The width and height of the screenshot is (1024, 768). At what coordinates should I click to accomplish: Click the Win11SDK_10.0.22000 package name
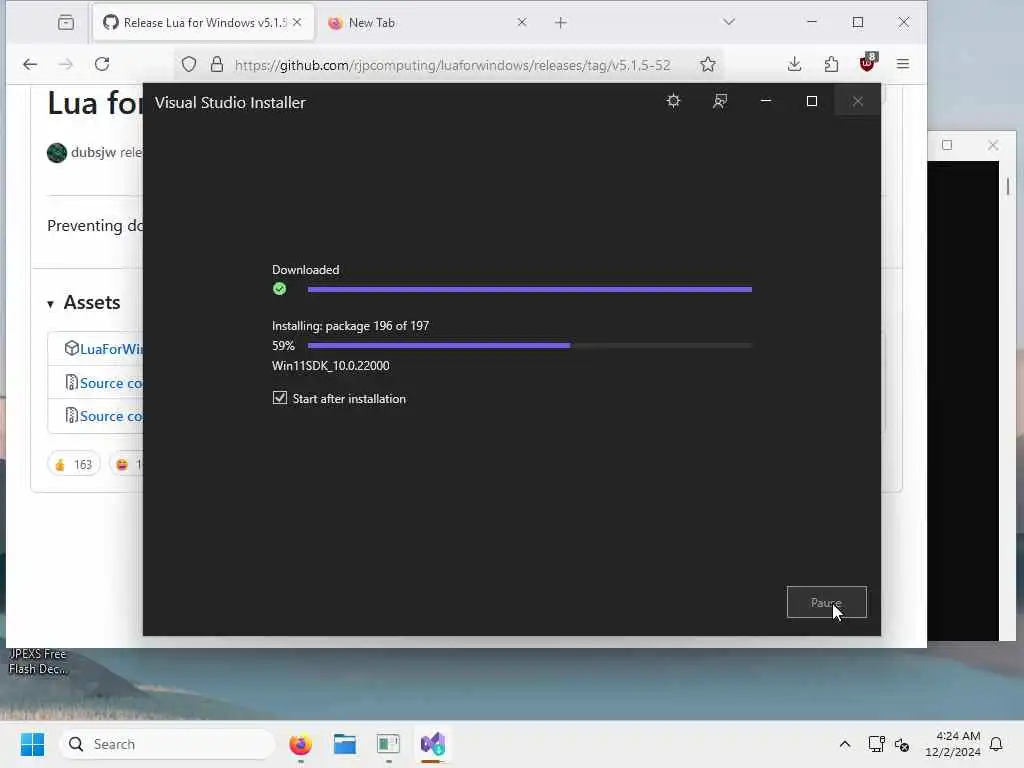coord(330,366)
